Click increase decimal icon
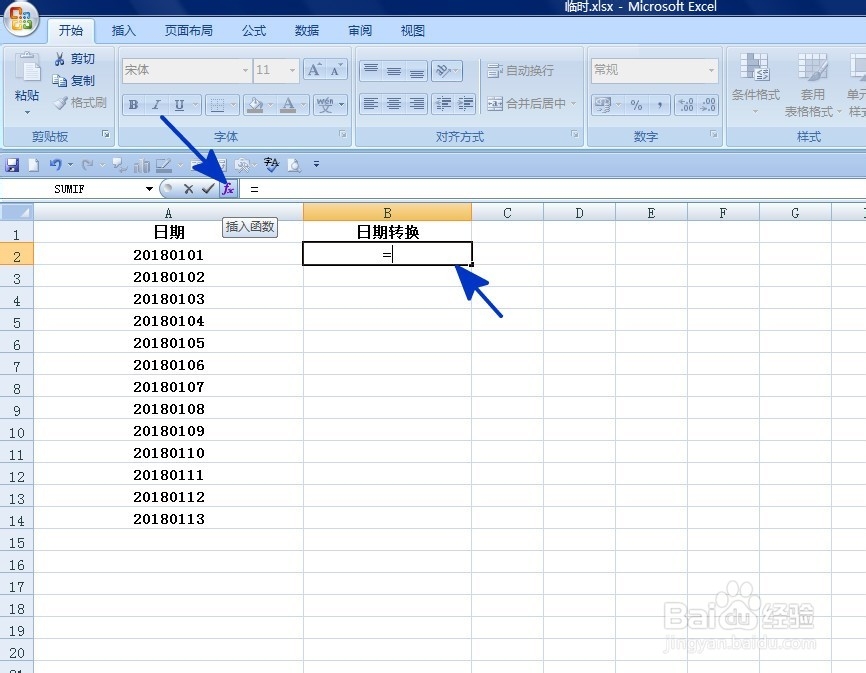 click(686, 104)
